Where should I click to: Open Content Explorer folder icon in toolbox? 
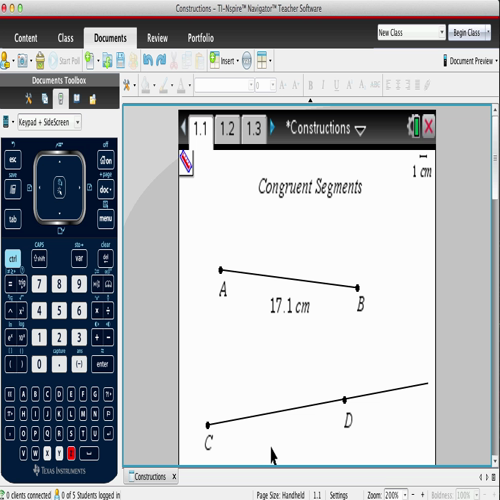pyautogui.click(x=93, y=99)
